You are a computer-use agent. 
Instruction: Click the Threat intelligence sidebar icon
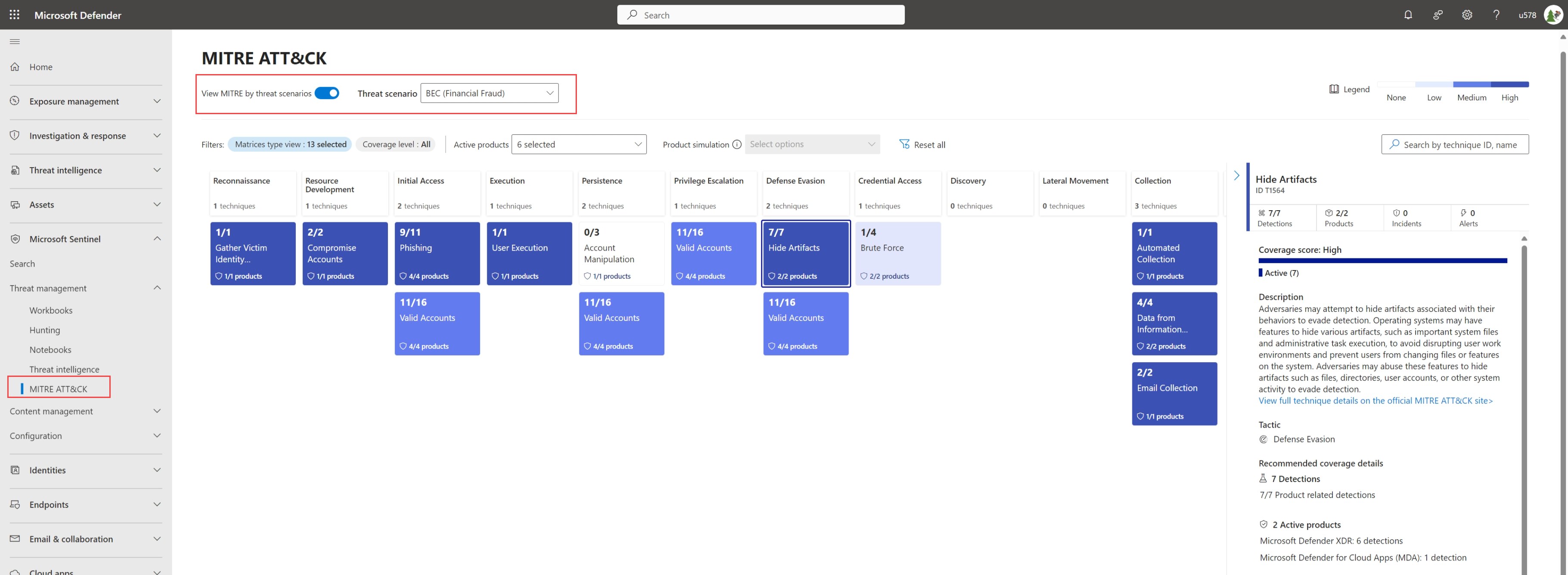pyautogui.click(x=16, y=169)
